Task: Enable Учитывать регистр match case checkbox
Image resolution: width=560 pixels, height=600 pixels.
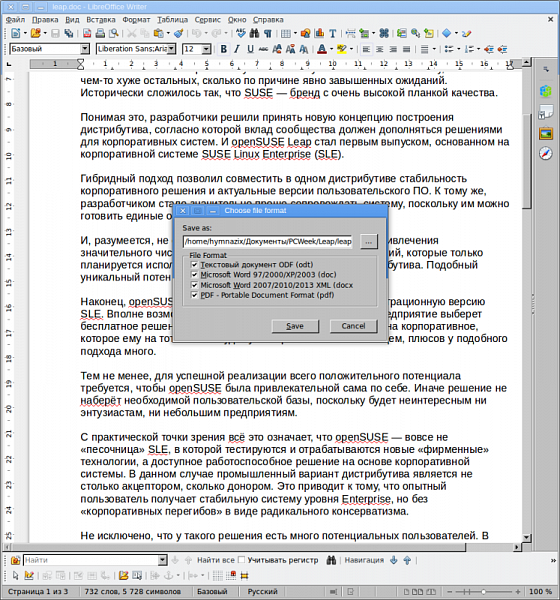Action: point(242,560)
